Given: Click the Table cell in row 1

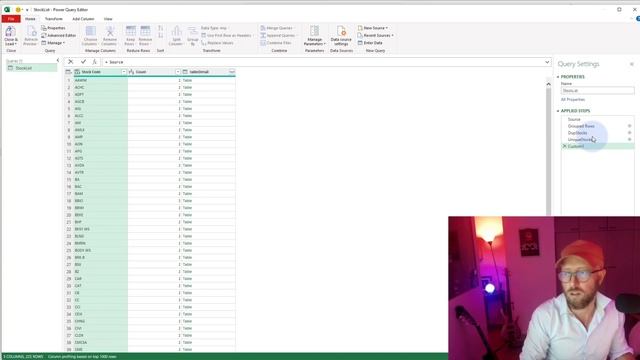Looking at the screenshot, I should pos(187,80).
